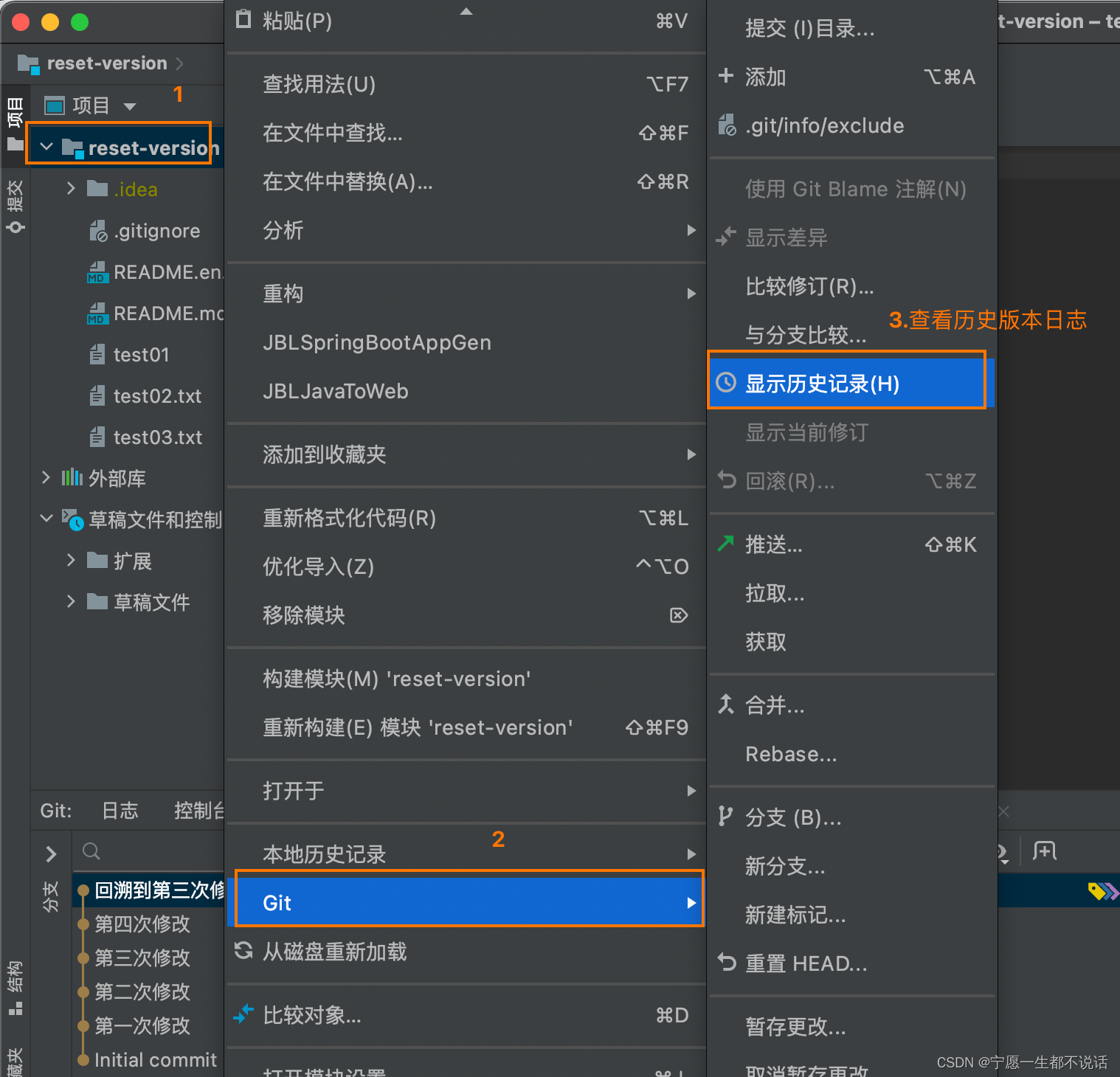
Task: Collapse the reset-version project root node
Action: pyautogui.click(x=46, y=147)
